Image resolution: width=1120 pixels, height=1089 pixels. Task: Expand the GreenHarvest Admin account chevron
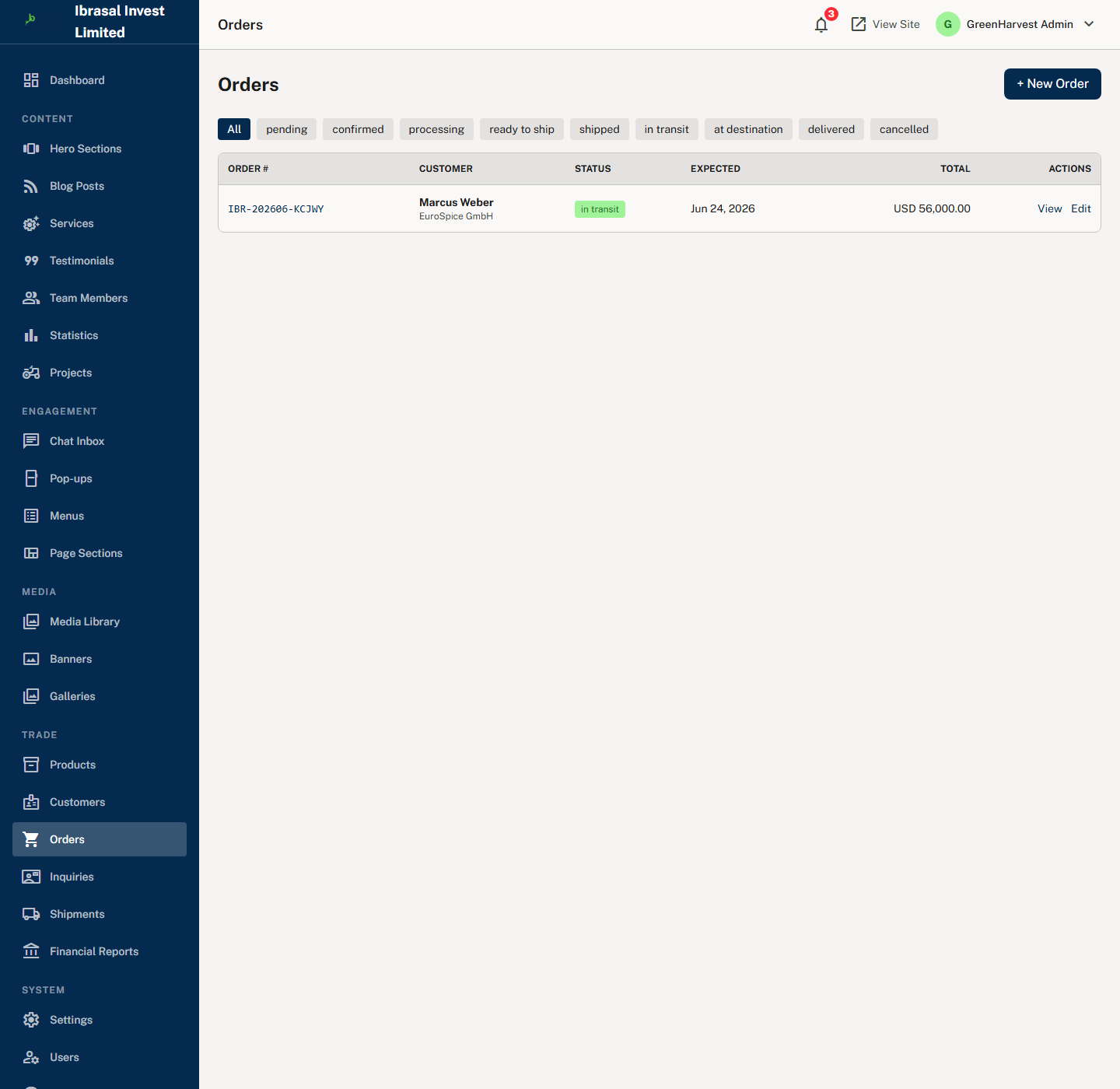(x=1089, y=24)
